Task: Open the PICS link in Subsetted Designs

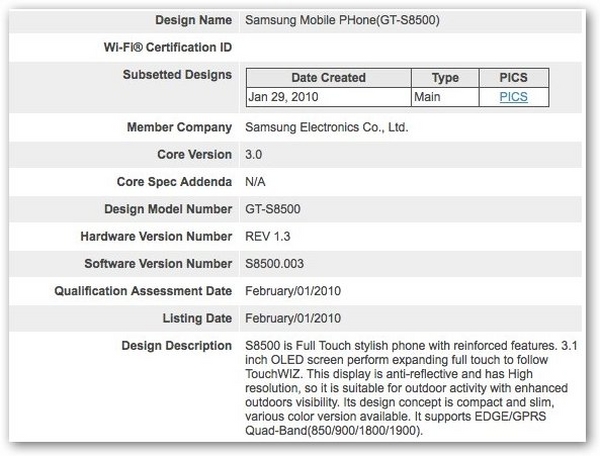Action: 514,97
